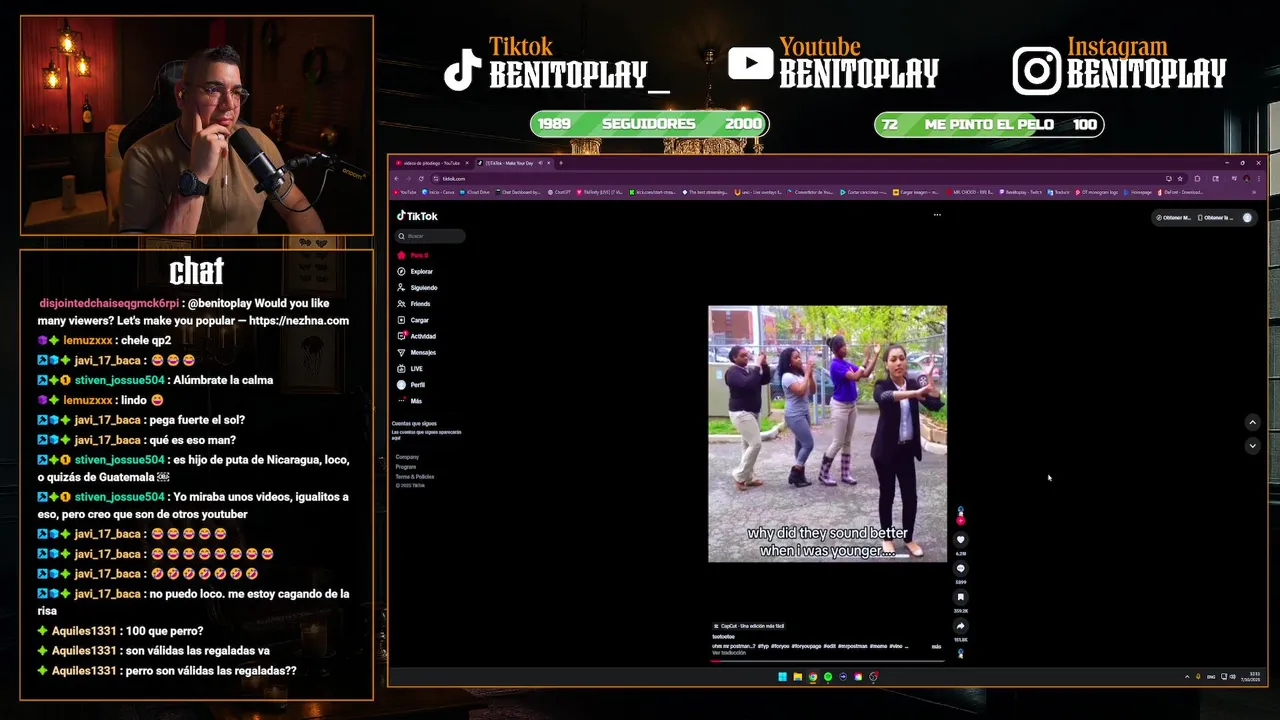Expand the Terms & Policies footer section
This screenshot has height=720, width=1280.
pyautogui.click(x=415, y=477)
